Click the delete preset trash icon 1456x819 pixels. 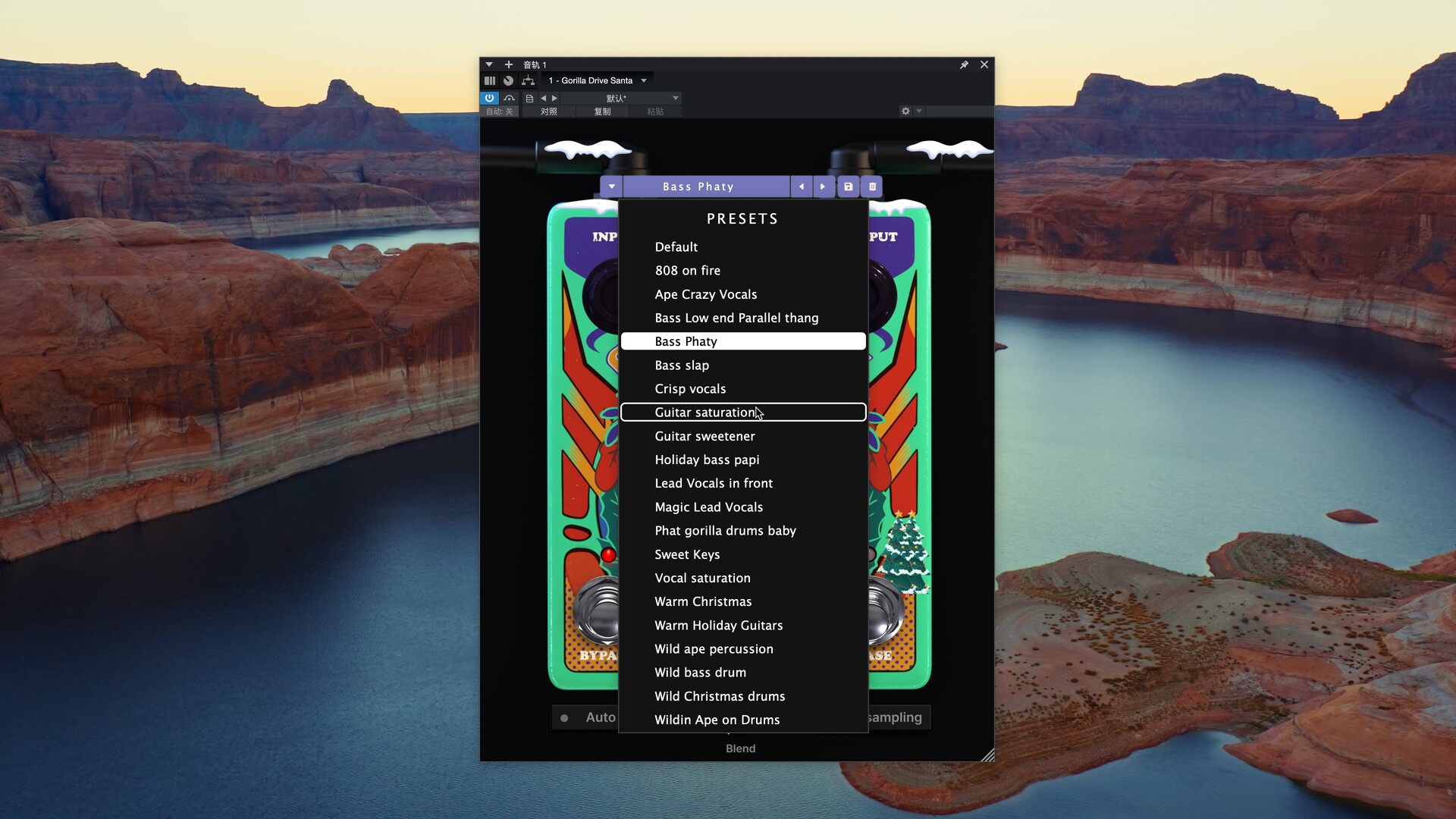click(872, 187)
